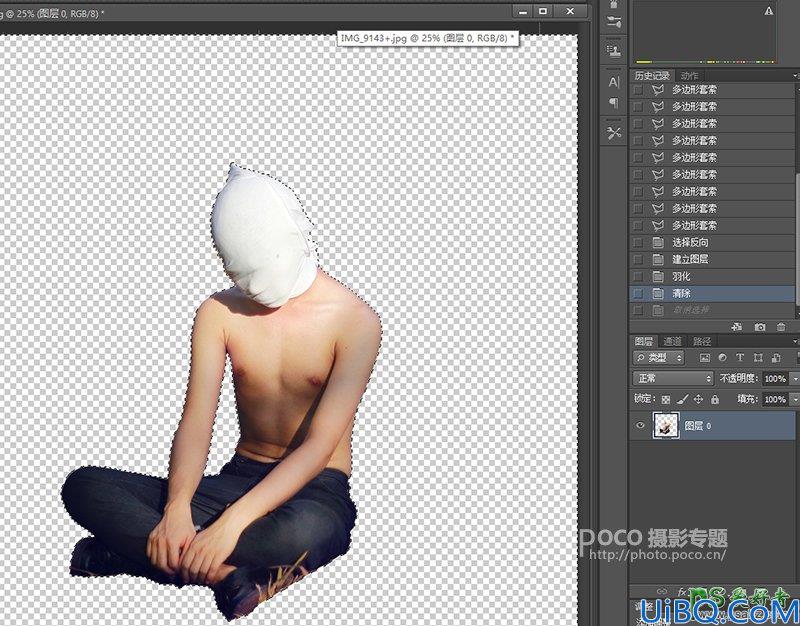
Task: Open the Tool Presets panel icon
Action: pos(614,133)
